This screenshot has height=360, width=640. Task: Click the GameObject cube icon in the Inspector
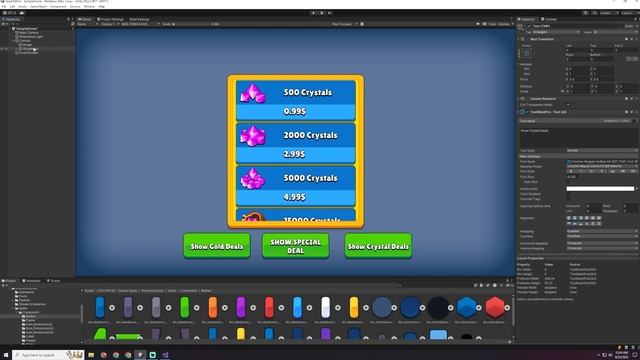(520, 28)
